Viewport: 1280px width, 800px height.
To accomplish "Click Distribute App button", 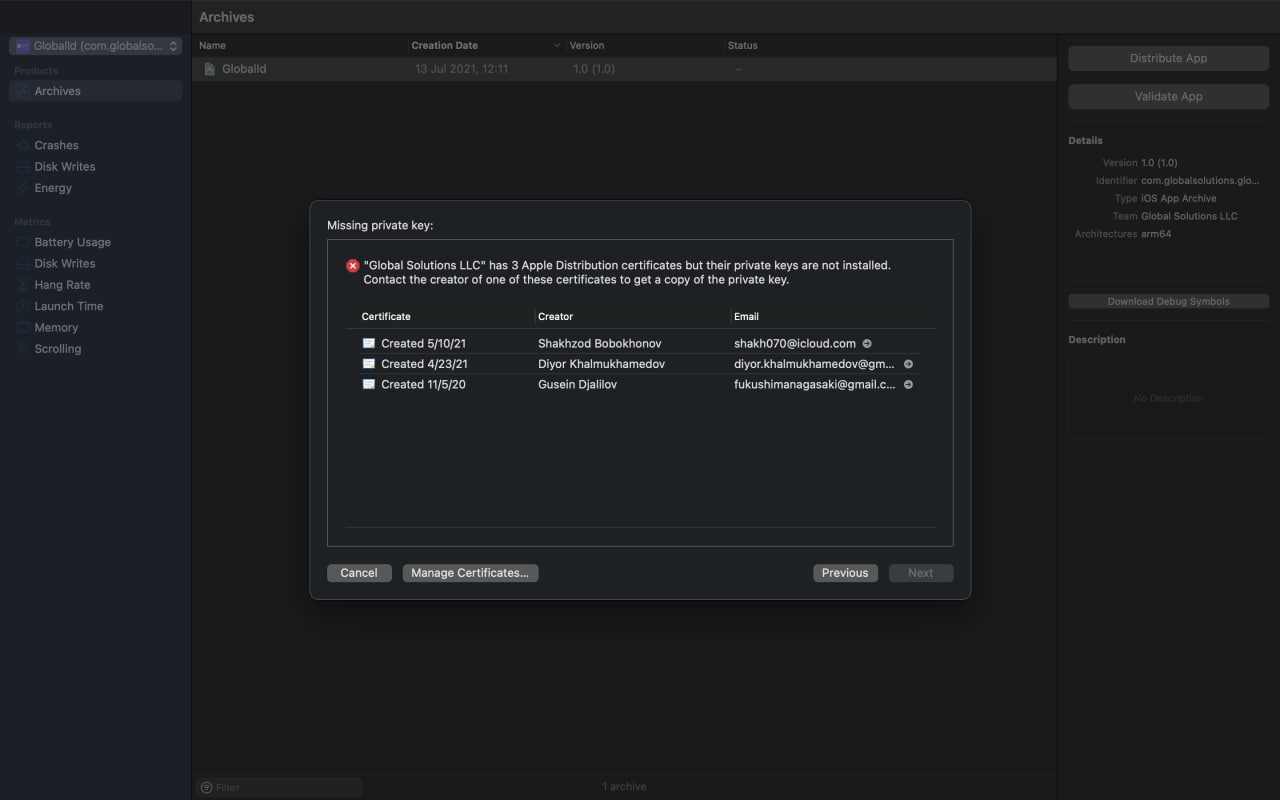I will click(1168, 58).
